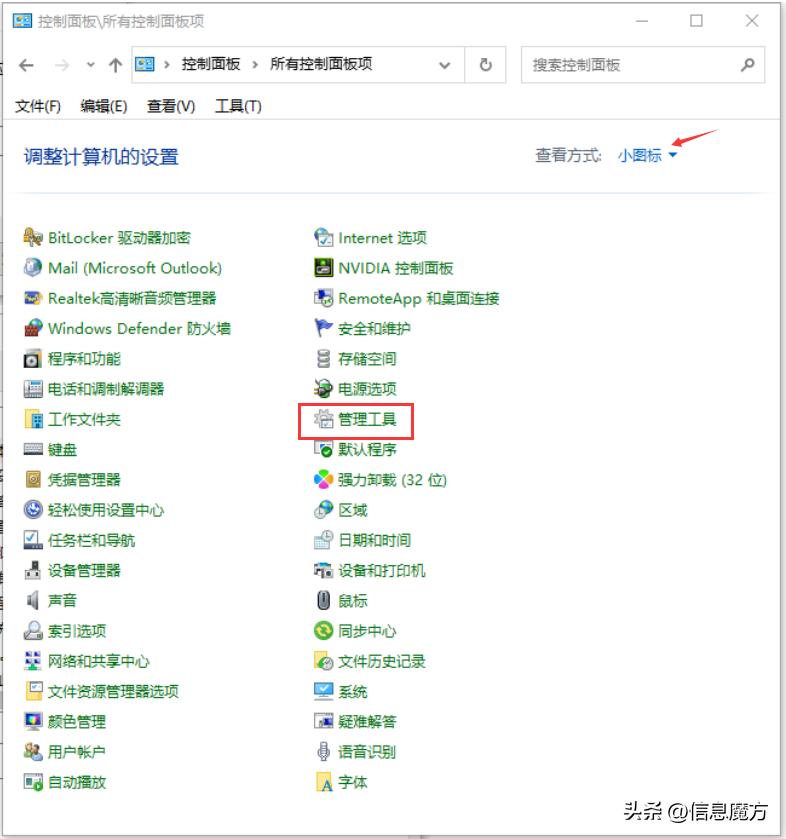
Task: Open 设备和打印机 icon
Action: click(x=323, y=570)
